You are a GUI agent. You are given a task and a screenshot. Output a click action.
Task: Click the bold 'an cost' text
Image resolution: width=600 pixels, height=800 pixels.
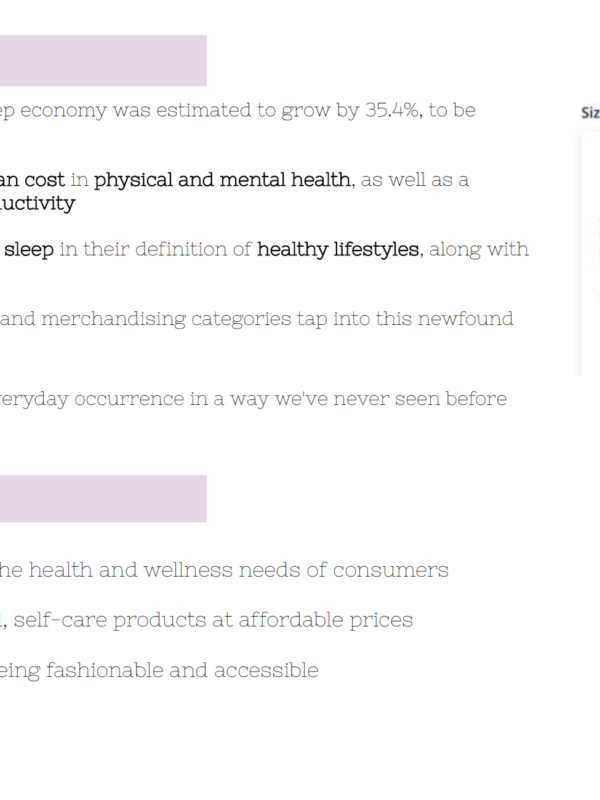click(x=33, y=180)
